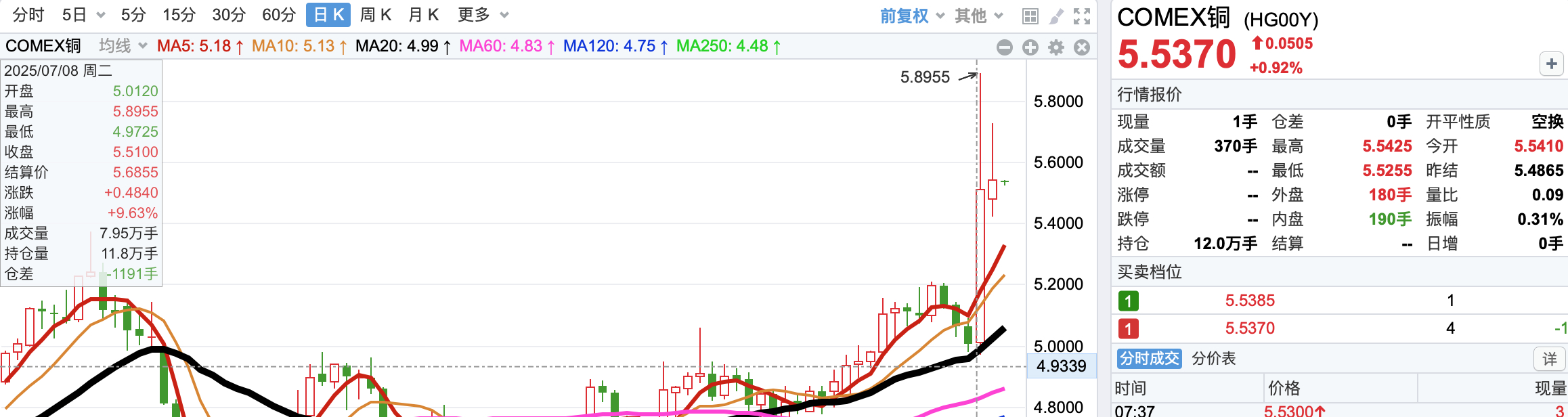Click the 持仓 12.0万手 value
Viewport: 1568px width, 417px height.
[x=1225, y=244]
